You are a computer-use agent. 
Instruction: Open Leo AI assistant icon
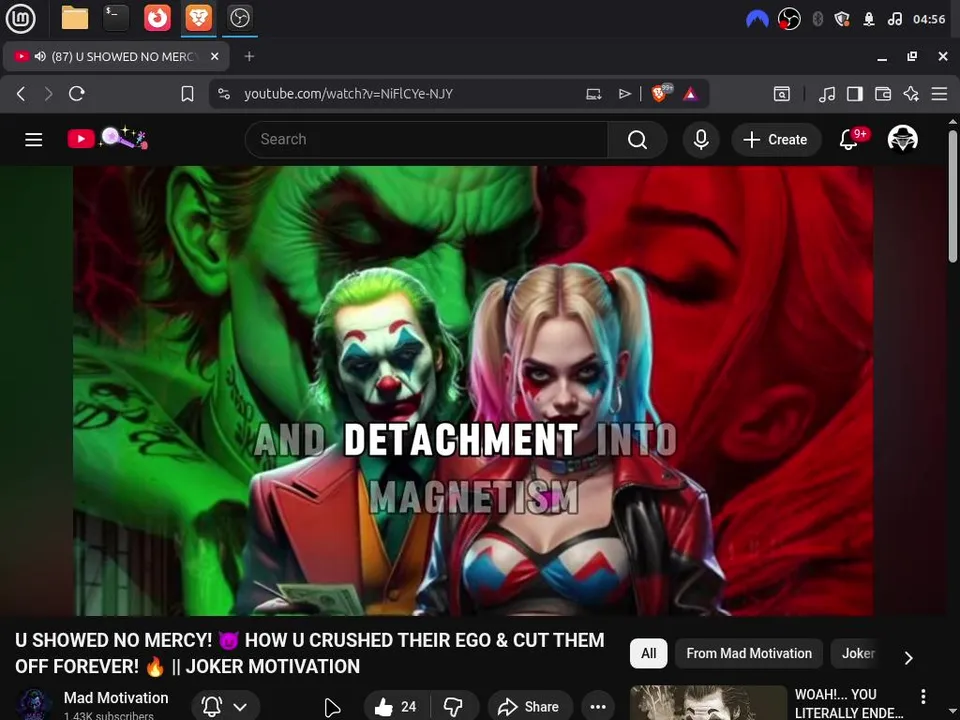pyautogui.click(x=911, y=94)
